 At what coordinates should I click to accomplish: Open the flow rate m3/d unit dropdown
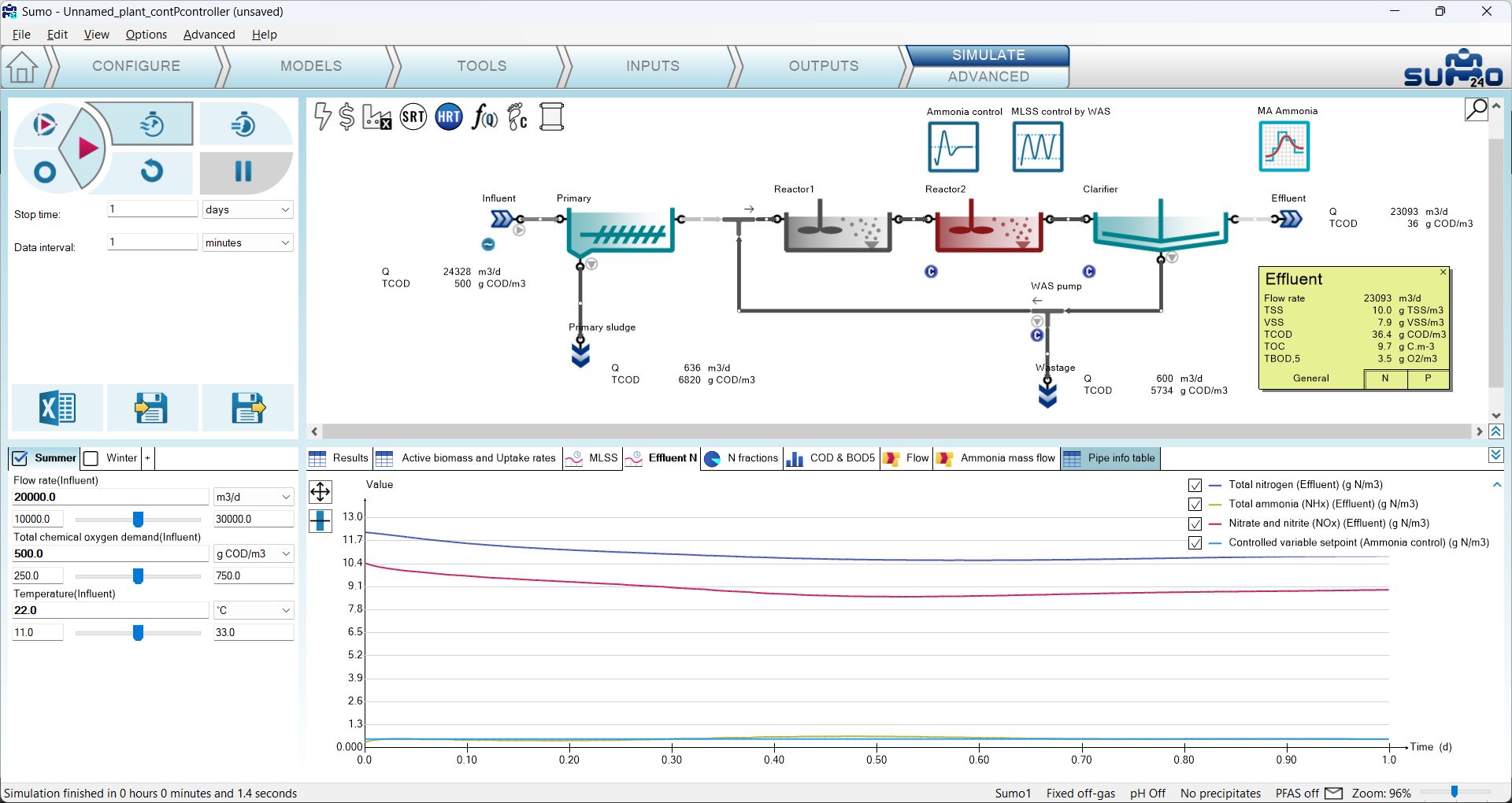[253, 497]
